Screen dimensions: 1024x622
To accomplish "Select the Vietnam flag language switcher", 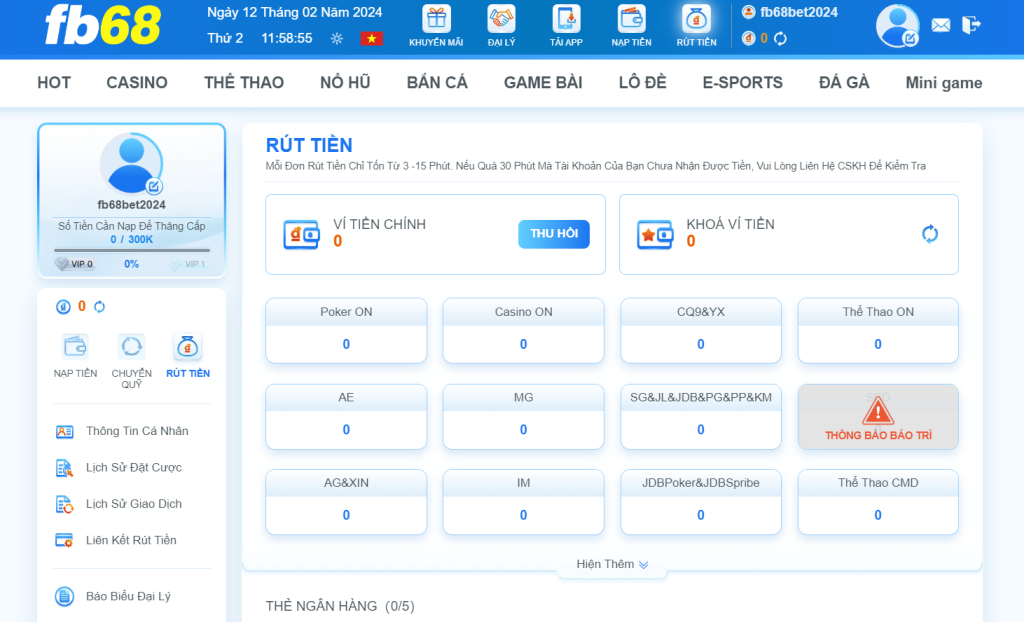I will (372, 39).
